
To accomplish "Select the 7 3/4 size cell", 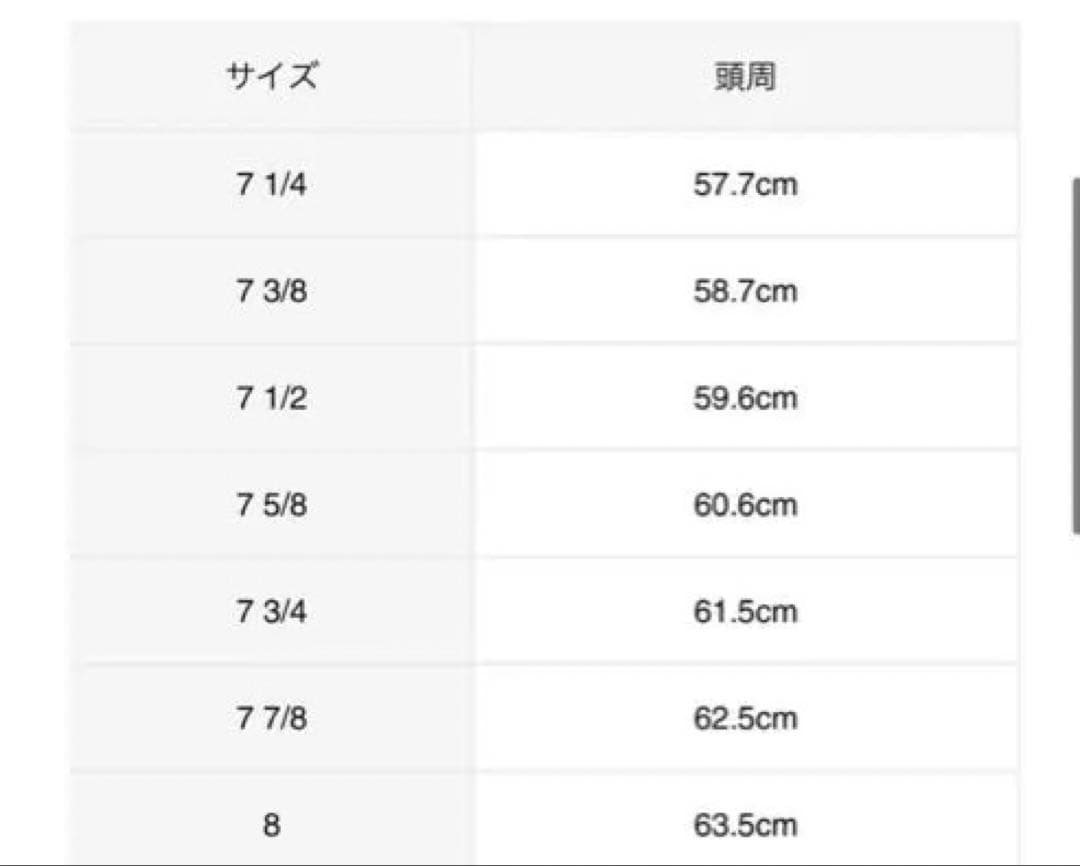I will tap(272, 611).
